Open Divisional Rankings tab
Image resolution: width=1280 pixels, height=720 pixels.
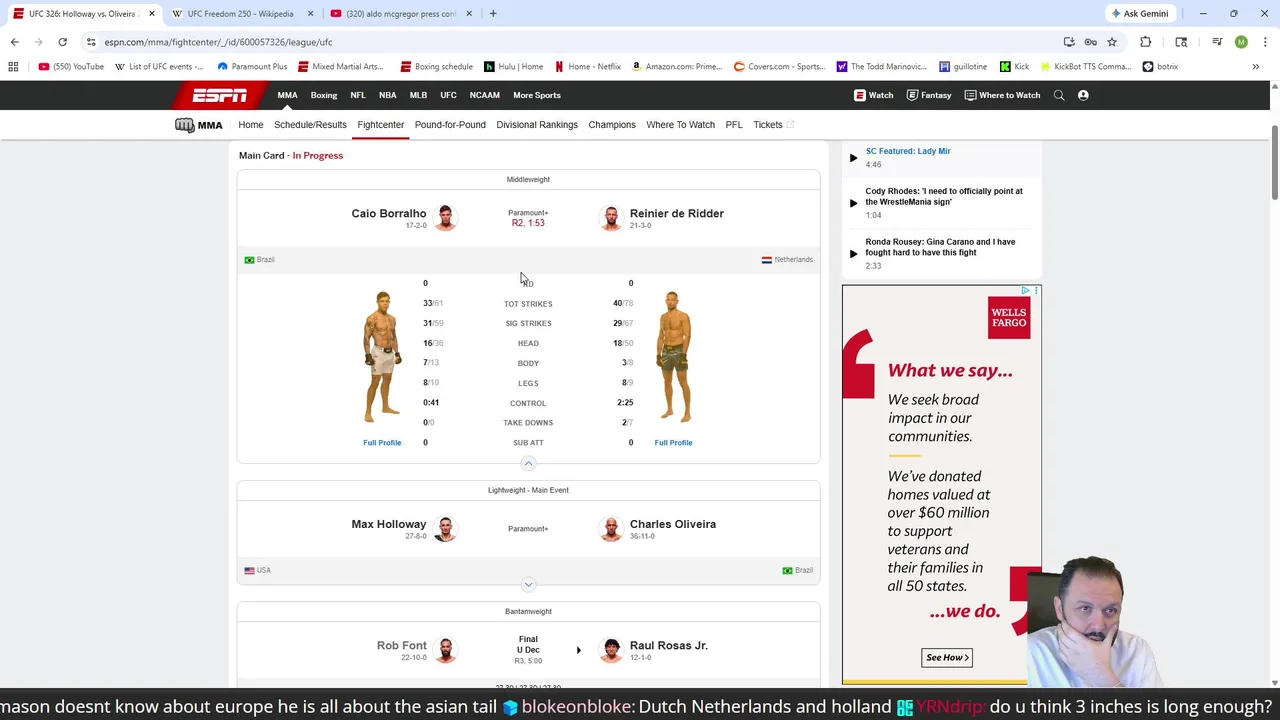tap(537, 125)
